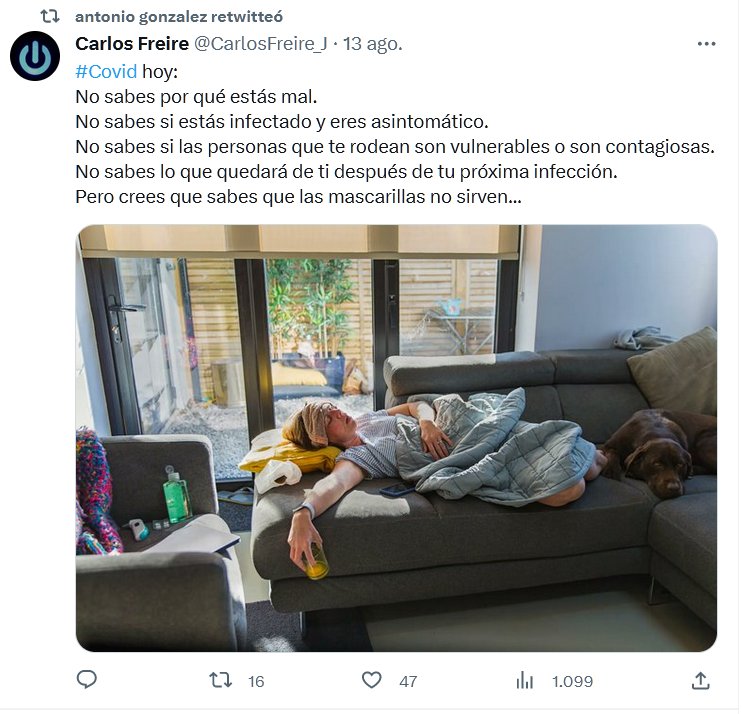Click the retweet indicator icon beside antonio gonzalez
Image resolution: width=742 pixels, height=714 pixels.
click(x=50, y=17)
